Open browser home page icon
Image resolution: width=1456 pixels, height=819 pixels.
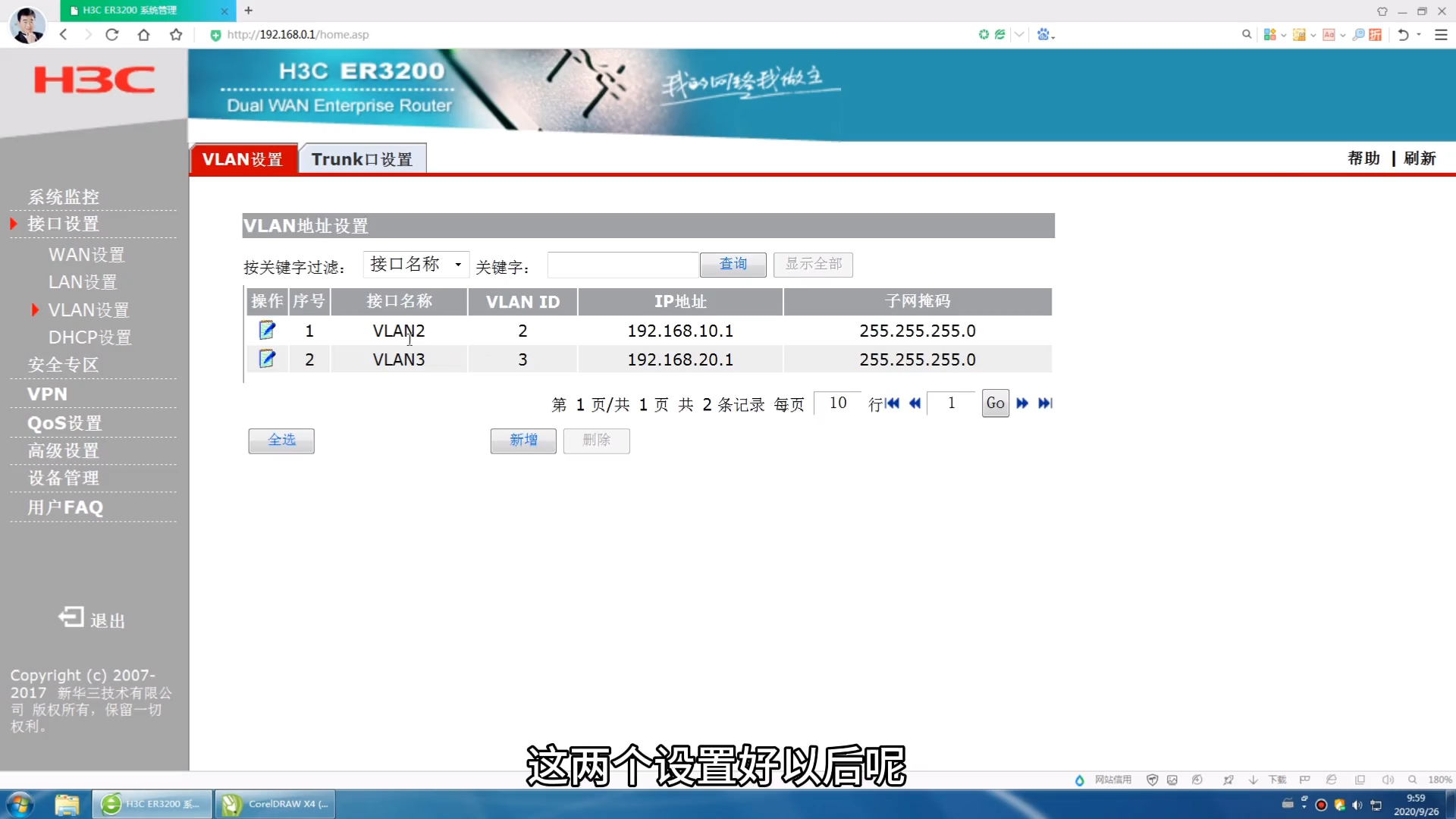143,34
